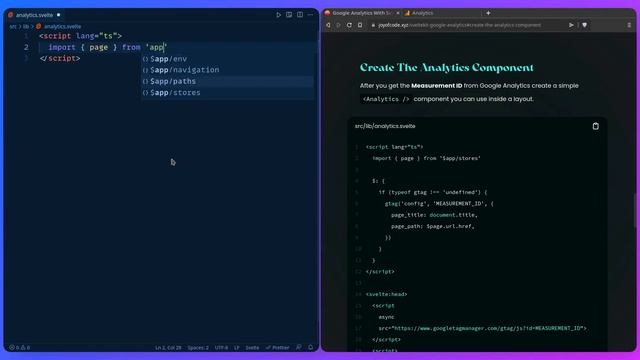
Task: Click the namespace icon beside $app/stores
Action: [x=145, y=93]
